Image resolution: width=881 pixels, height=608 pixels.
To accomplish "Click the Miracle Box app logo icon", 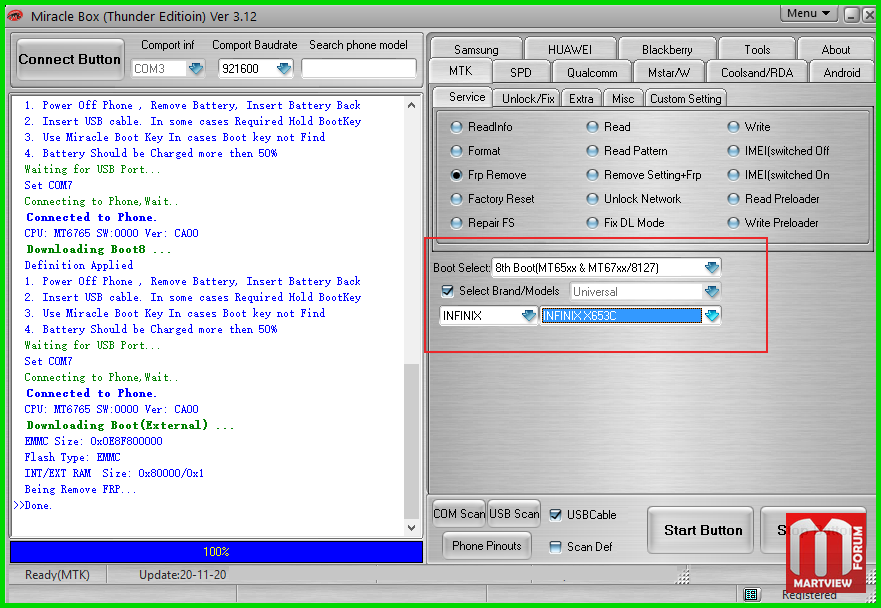I will click(x=15, y=16).
